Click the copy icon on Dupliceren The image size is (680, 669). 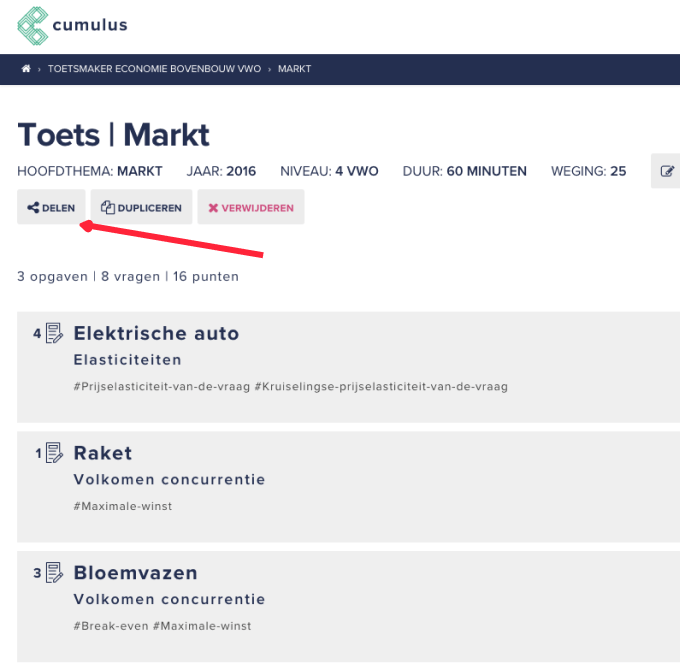coord(108,207)
